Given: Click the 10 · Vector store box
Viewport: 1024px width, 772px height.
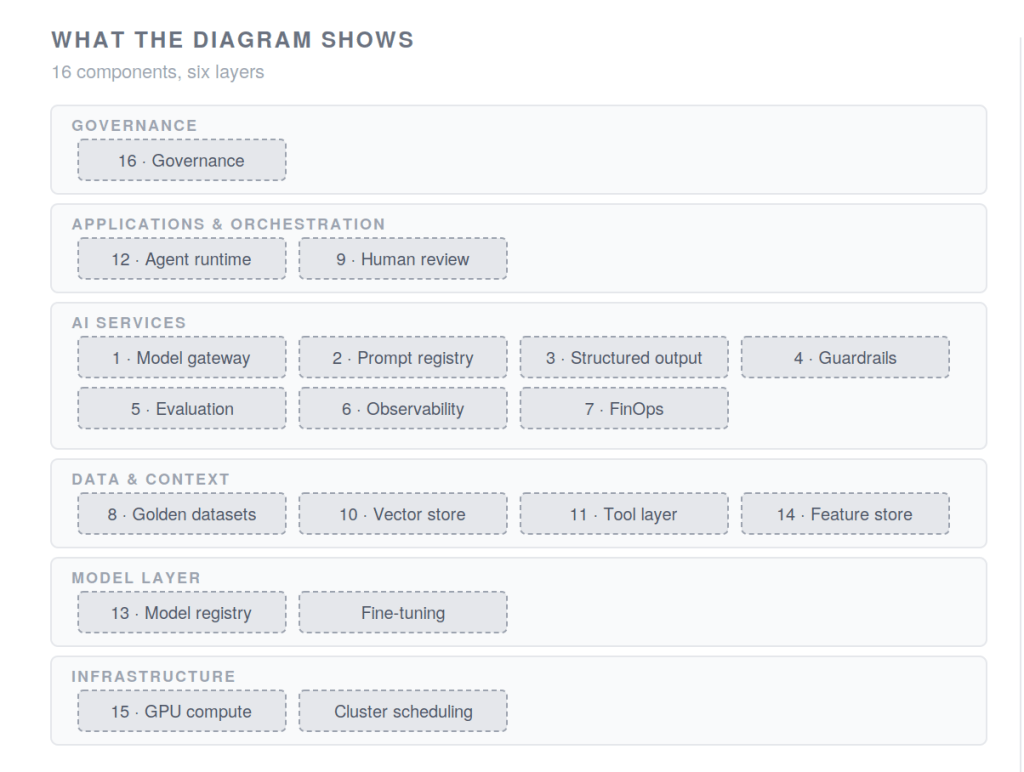Looking at the screenshot, I should pyautogui.click(x=403, y=513).
